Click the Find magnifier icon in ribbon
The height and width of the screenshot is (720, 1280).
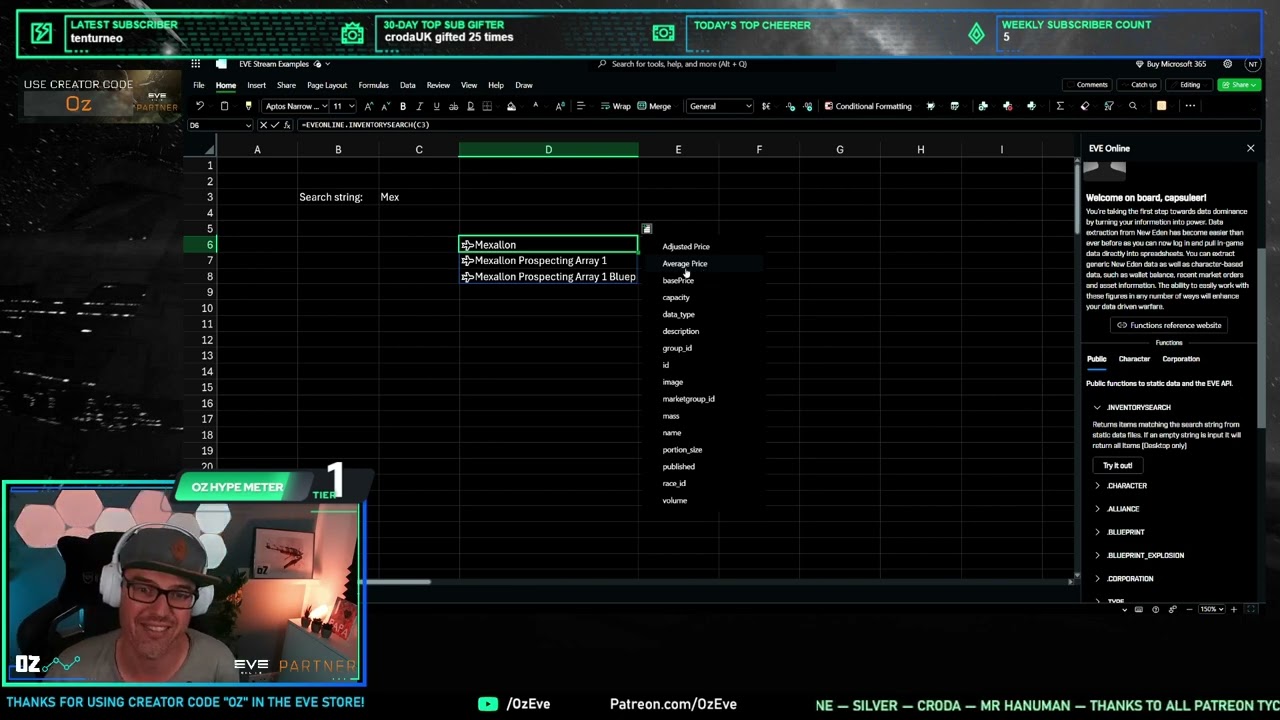[1133, 106]
